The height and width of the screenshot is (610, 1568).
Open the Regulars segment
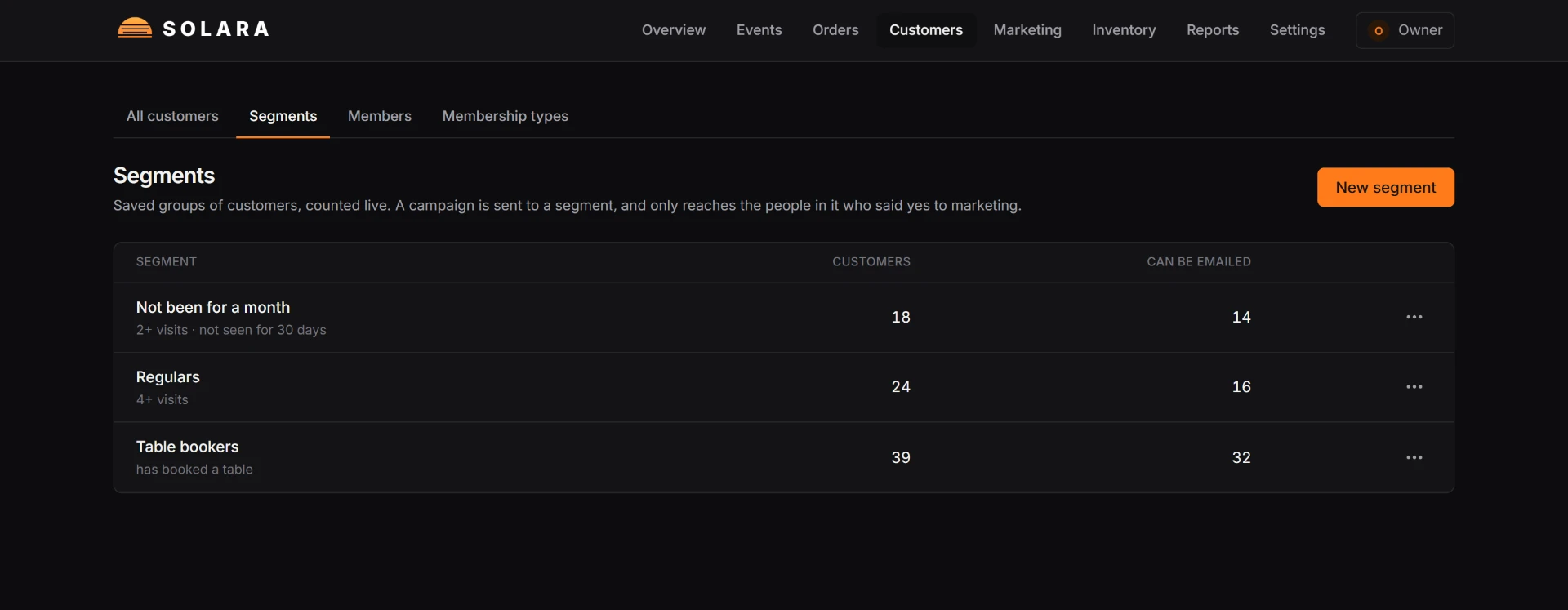(167, 377)
